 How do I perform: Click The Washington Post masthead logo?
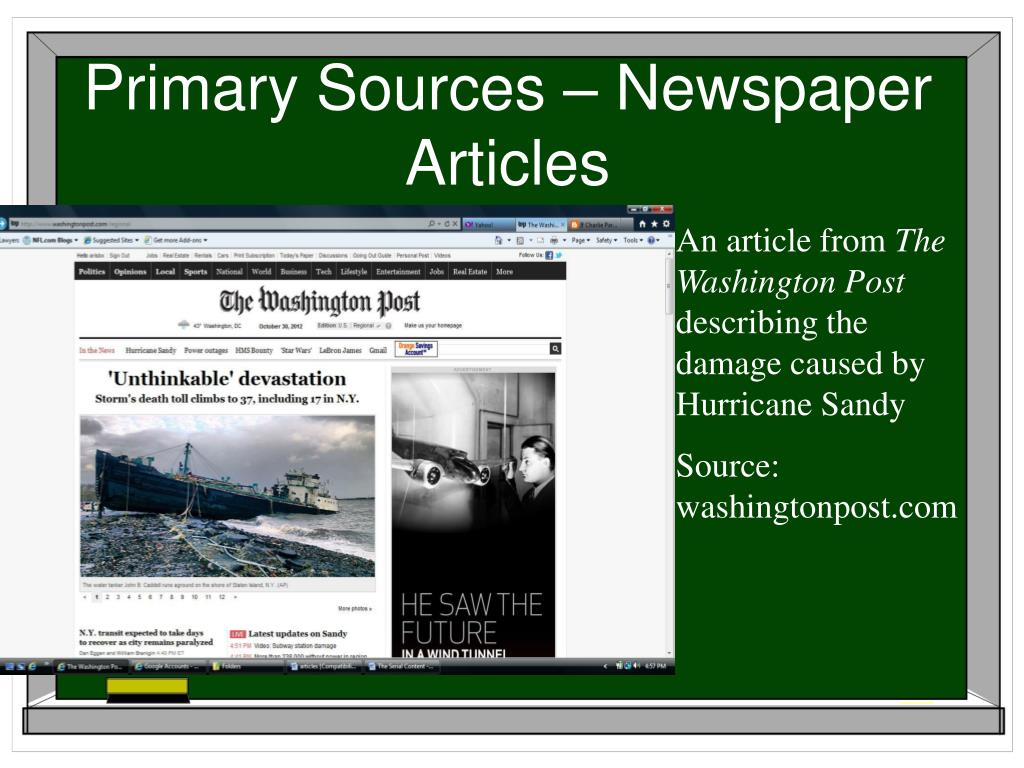tap(319, 301)
